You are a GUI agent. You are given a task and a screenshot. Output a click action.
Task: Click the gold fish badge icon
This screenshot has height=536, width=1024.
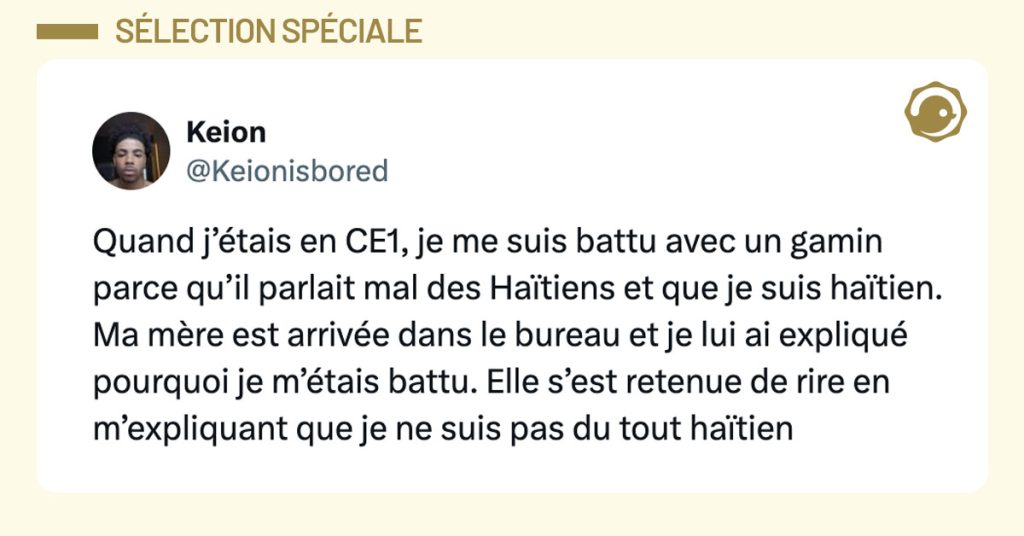pos(934,111)
